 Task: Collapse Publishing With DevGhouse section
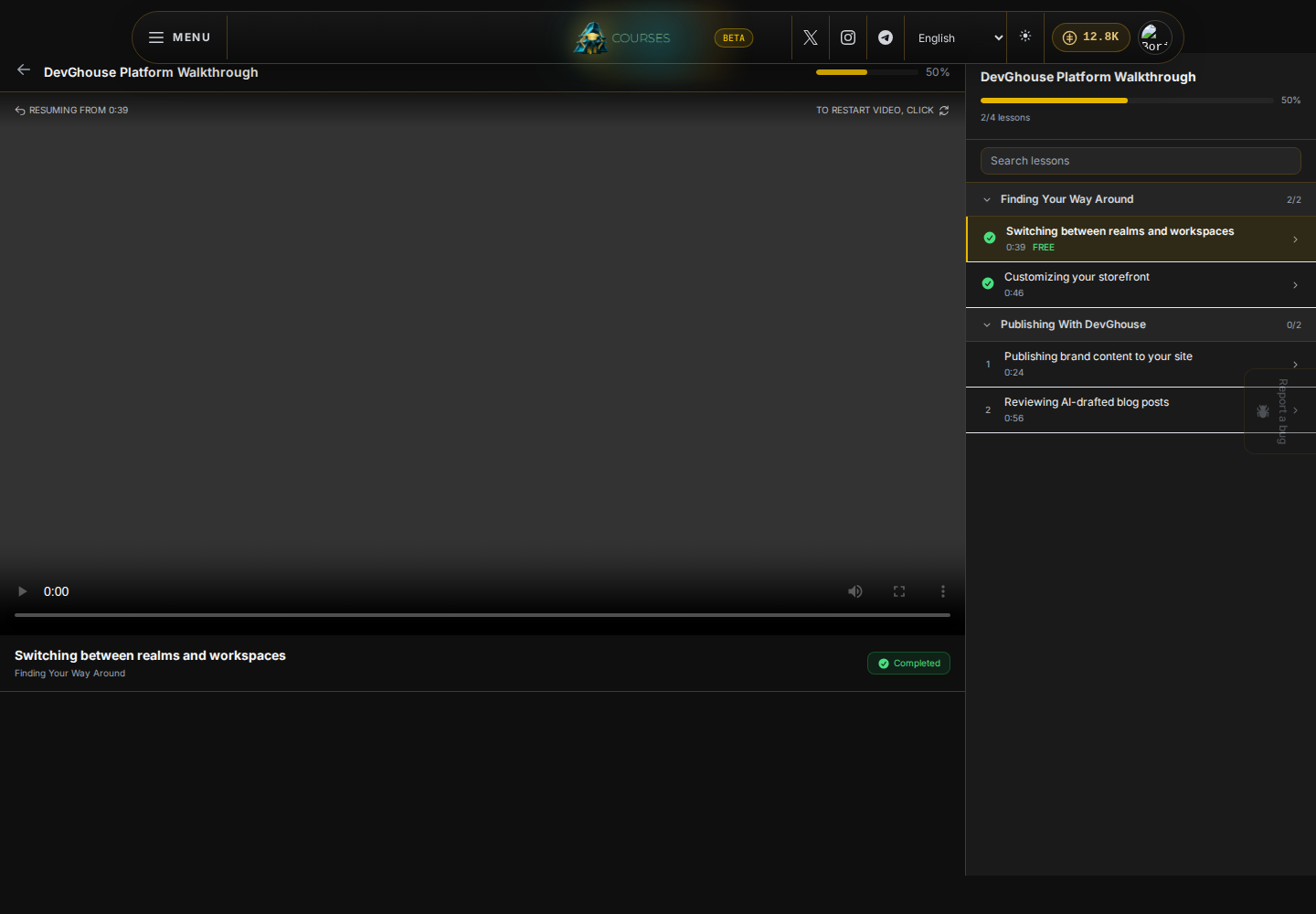coord(1141,324)
